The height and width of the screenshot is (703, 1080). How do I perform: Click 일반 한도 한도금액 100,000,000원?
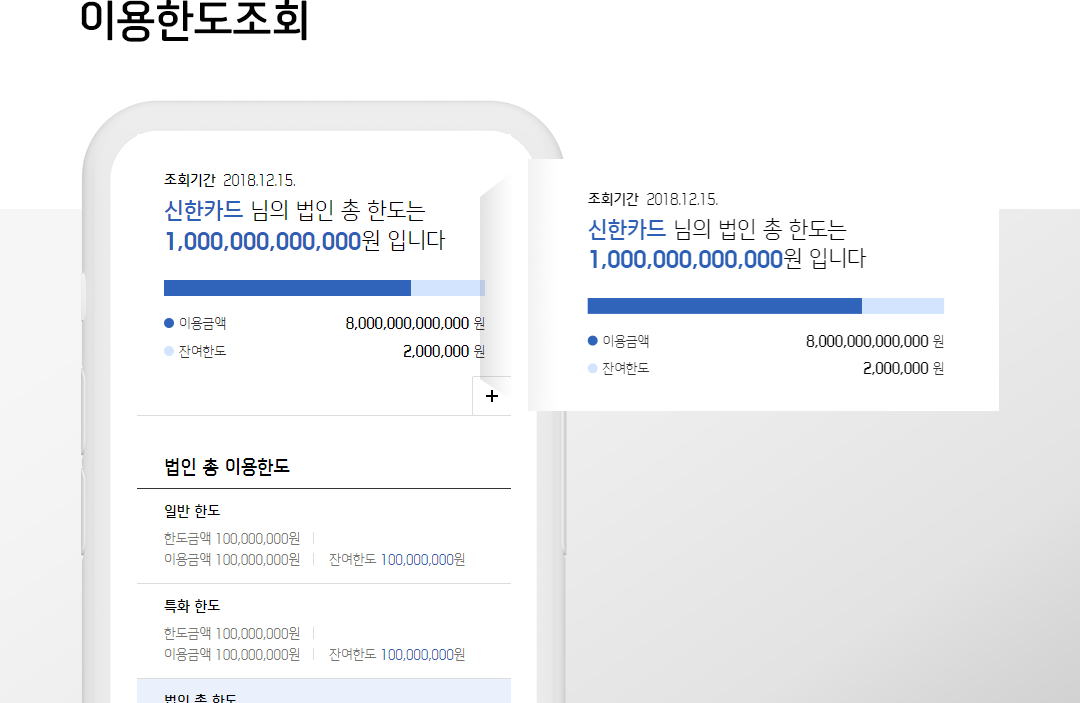point(232,538)
